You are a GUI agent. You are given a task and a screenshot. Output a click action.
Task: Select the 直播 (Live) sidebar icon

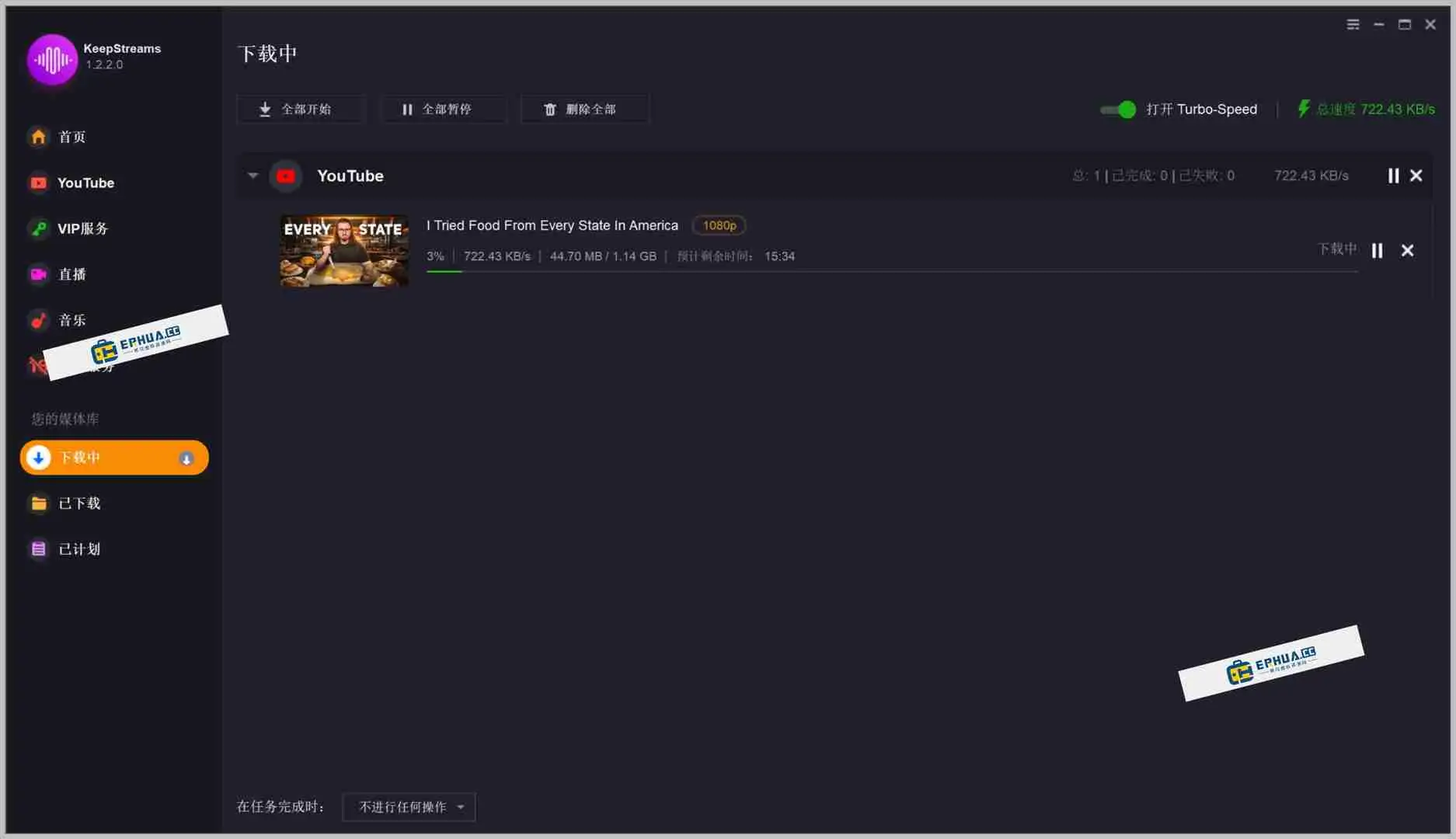tap(71, 274)
